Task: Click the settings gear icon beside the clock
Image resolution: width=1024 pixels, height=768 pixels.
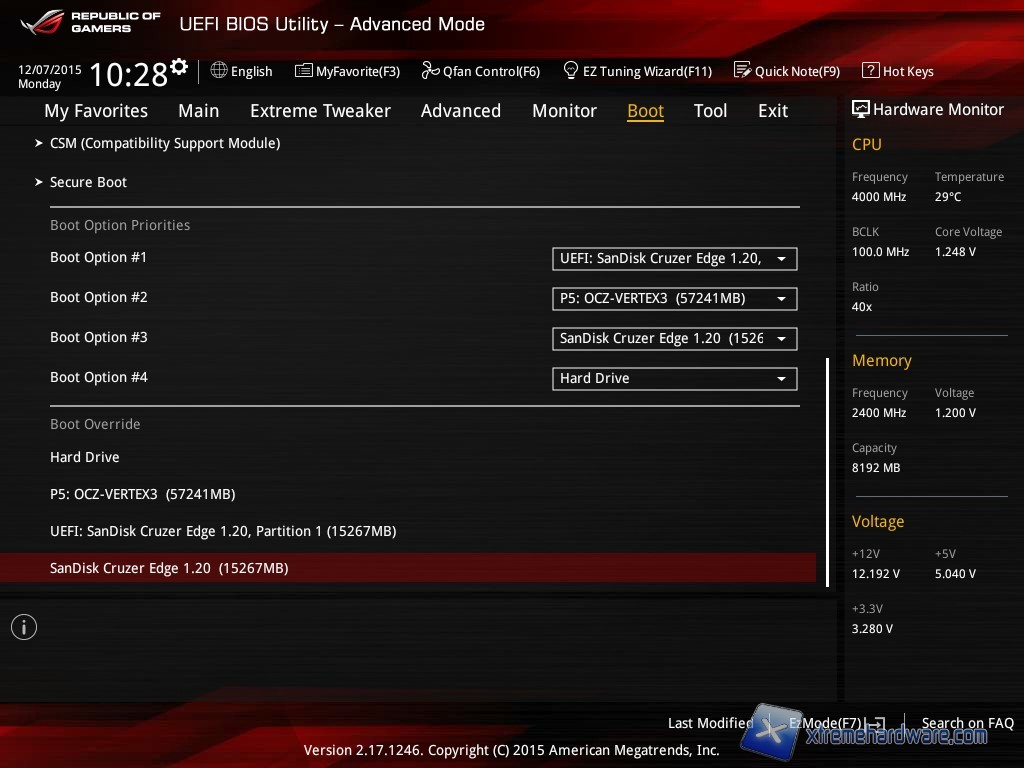Action: (x=179, y=67)
